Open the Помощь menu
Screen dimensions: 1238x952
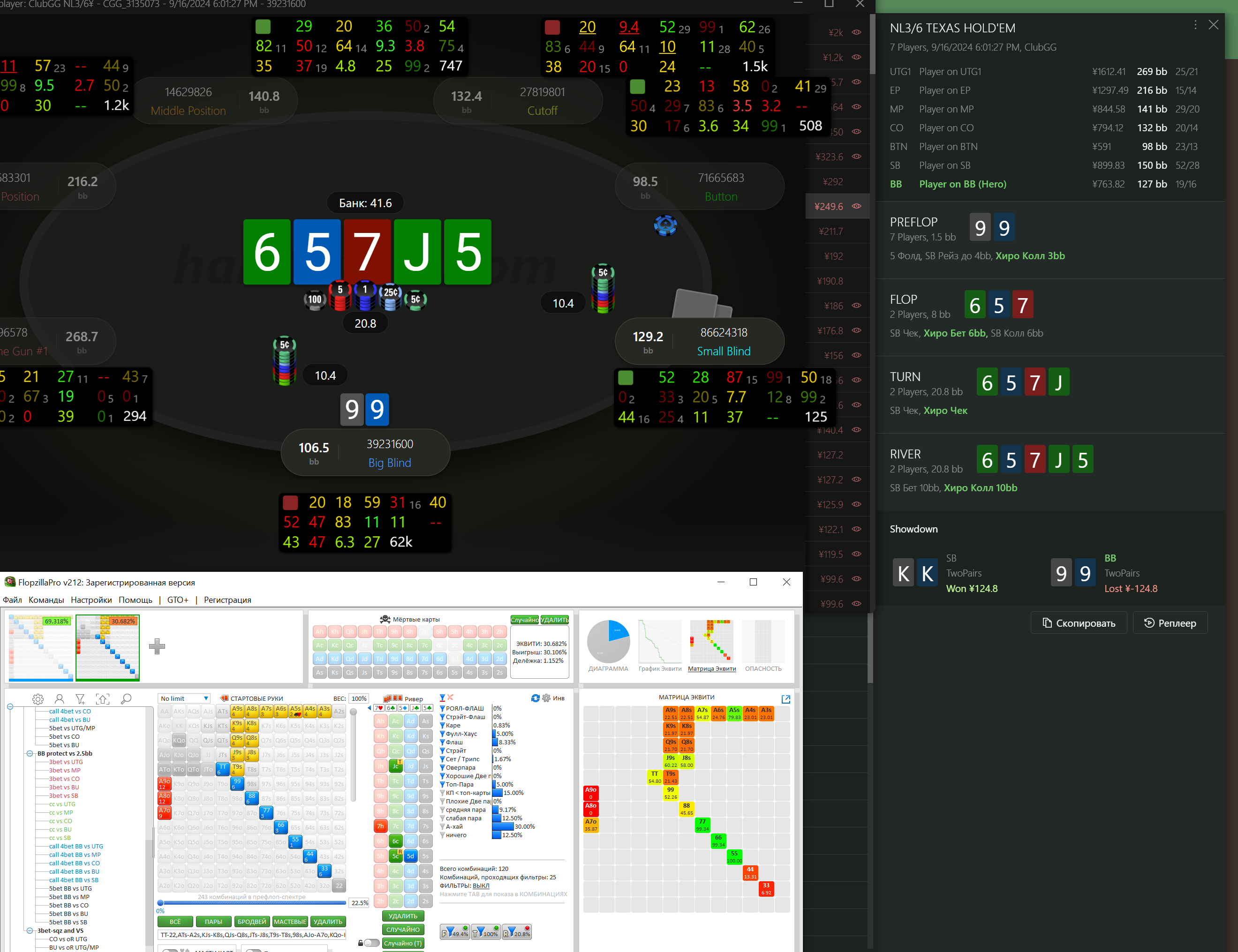[136, 600]
